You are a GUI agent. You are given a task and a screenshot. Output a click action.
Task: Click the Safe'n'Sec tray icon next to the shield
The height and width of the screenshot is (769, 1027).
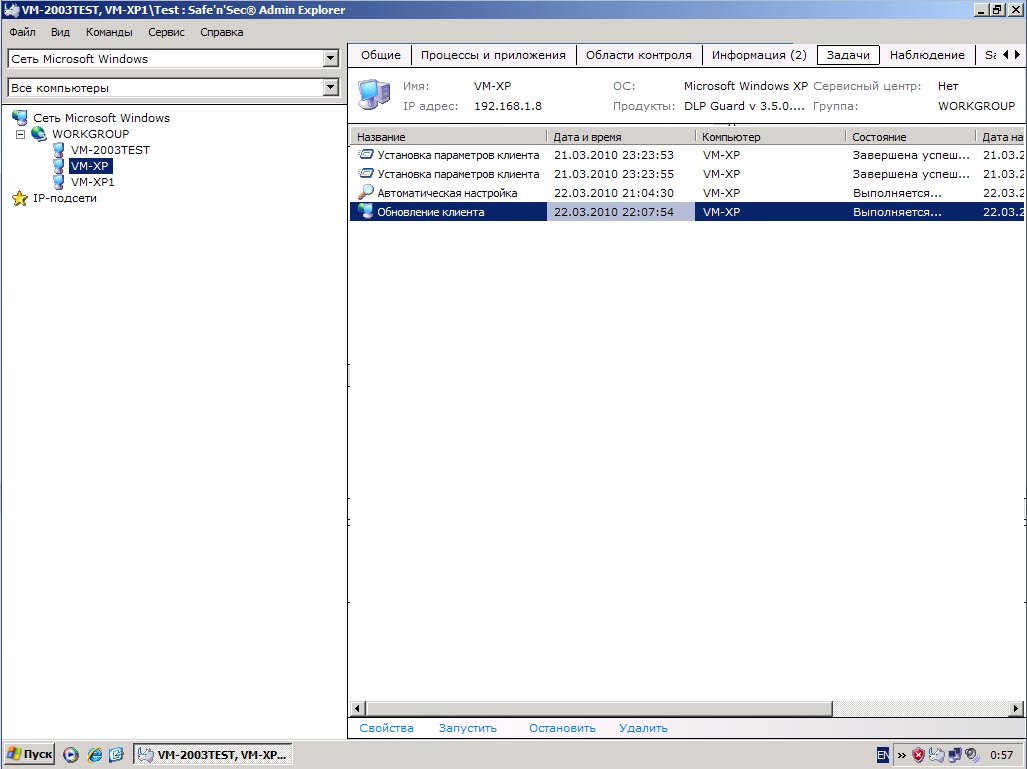point(937,755)
